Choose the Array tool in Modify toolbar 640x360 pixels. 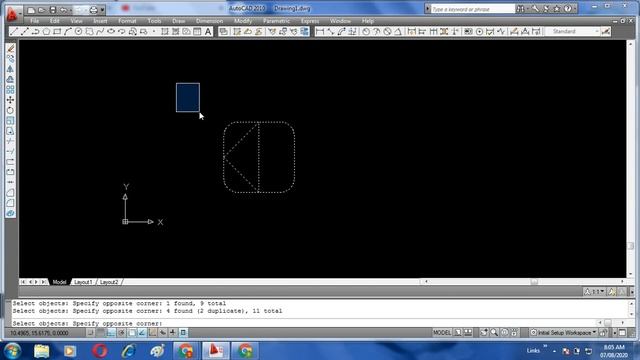click(x=11, y=89)
